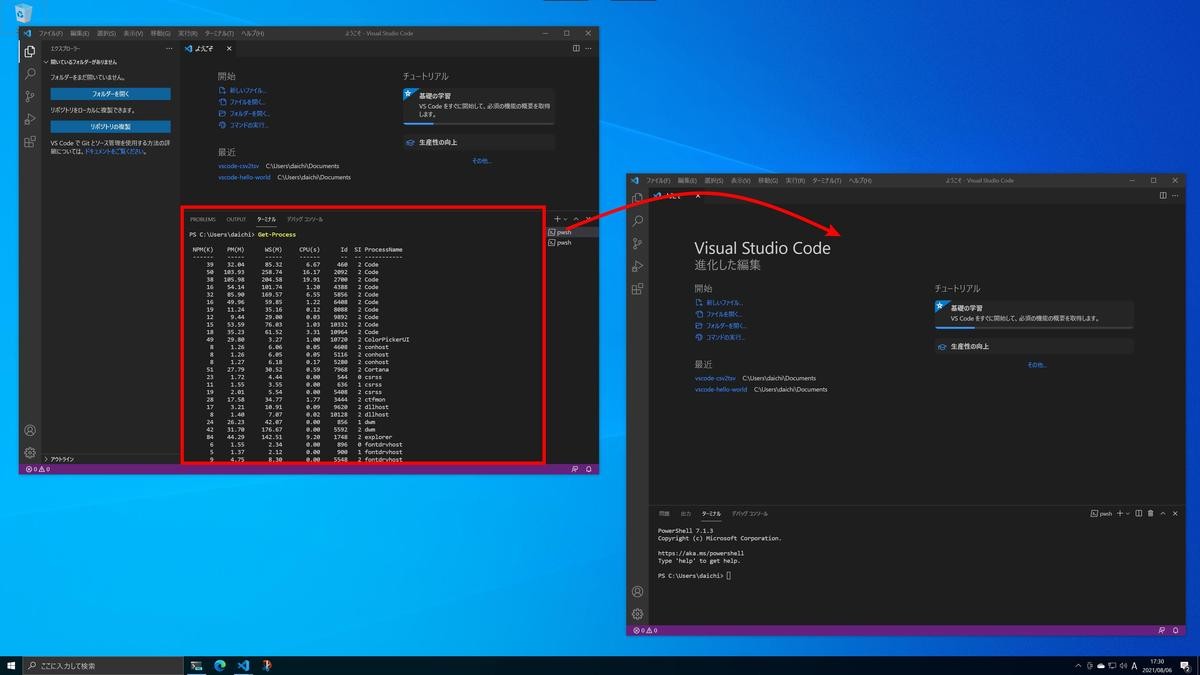This screenshot has height=675, width=1200.
Task: Open ファイル(F) menu in left VS Code window
Action: [51, 33]
